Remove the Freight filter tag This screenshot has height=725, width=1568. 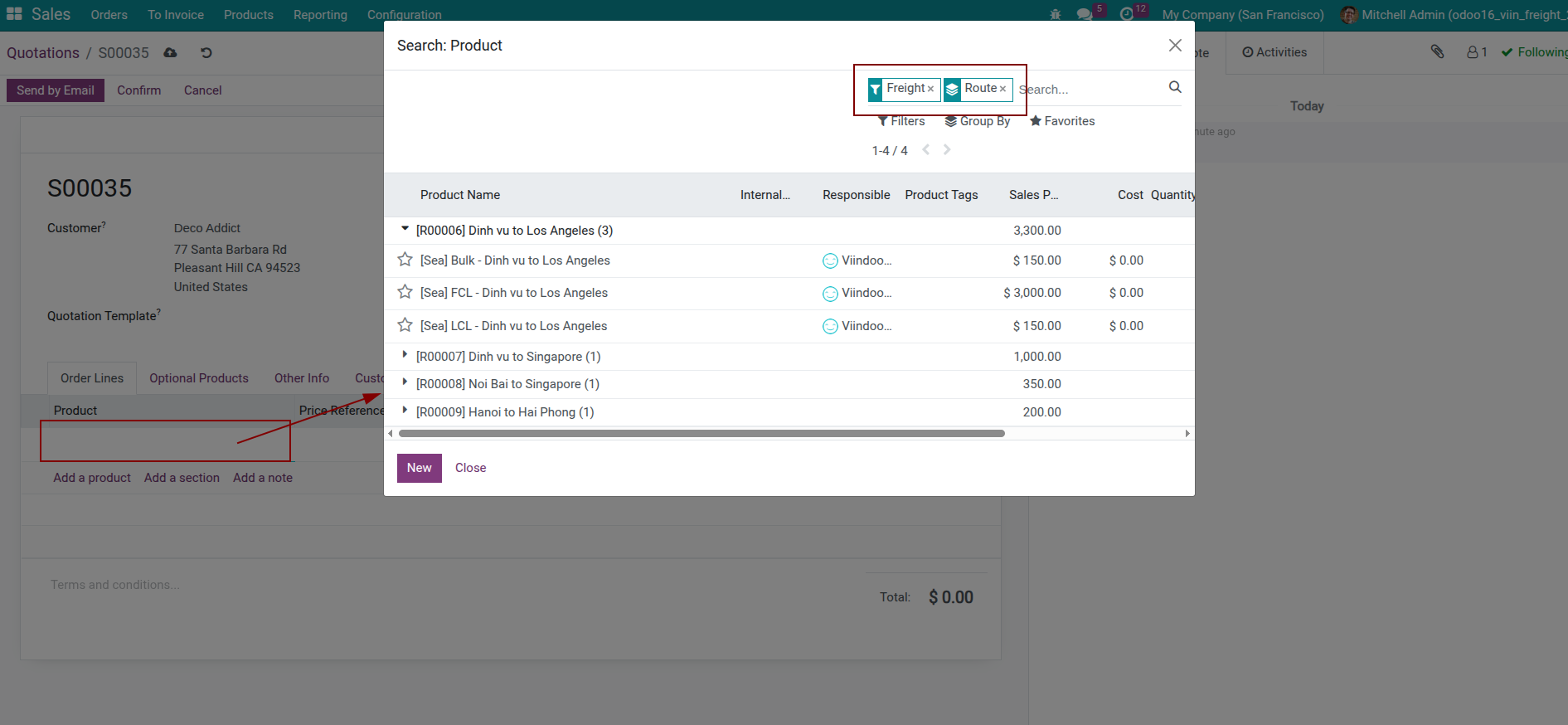coord(930,89)
